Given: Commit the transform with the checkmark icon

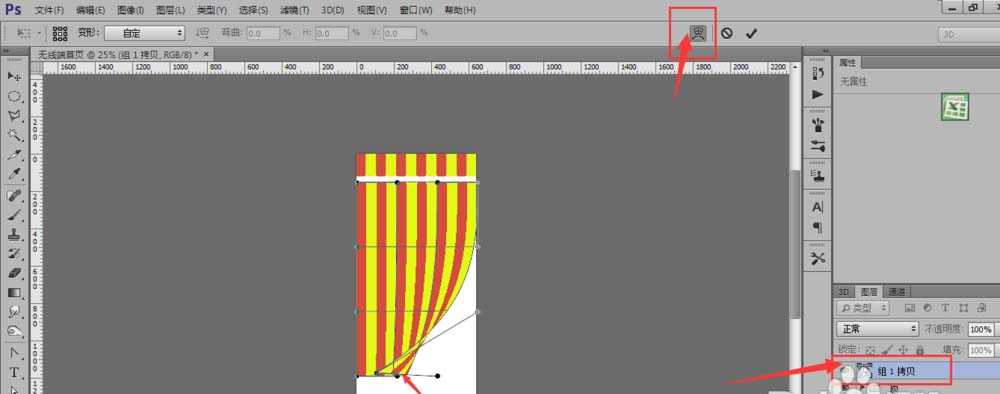Looking at the screenshot, I should 751,33.
